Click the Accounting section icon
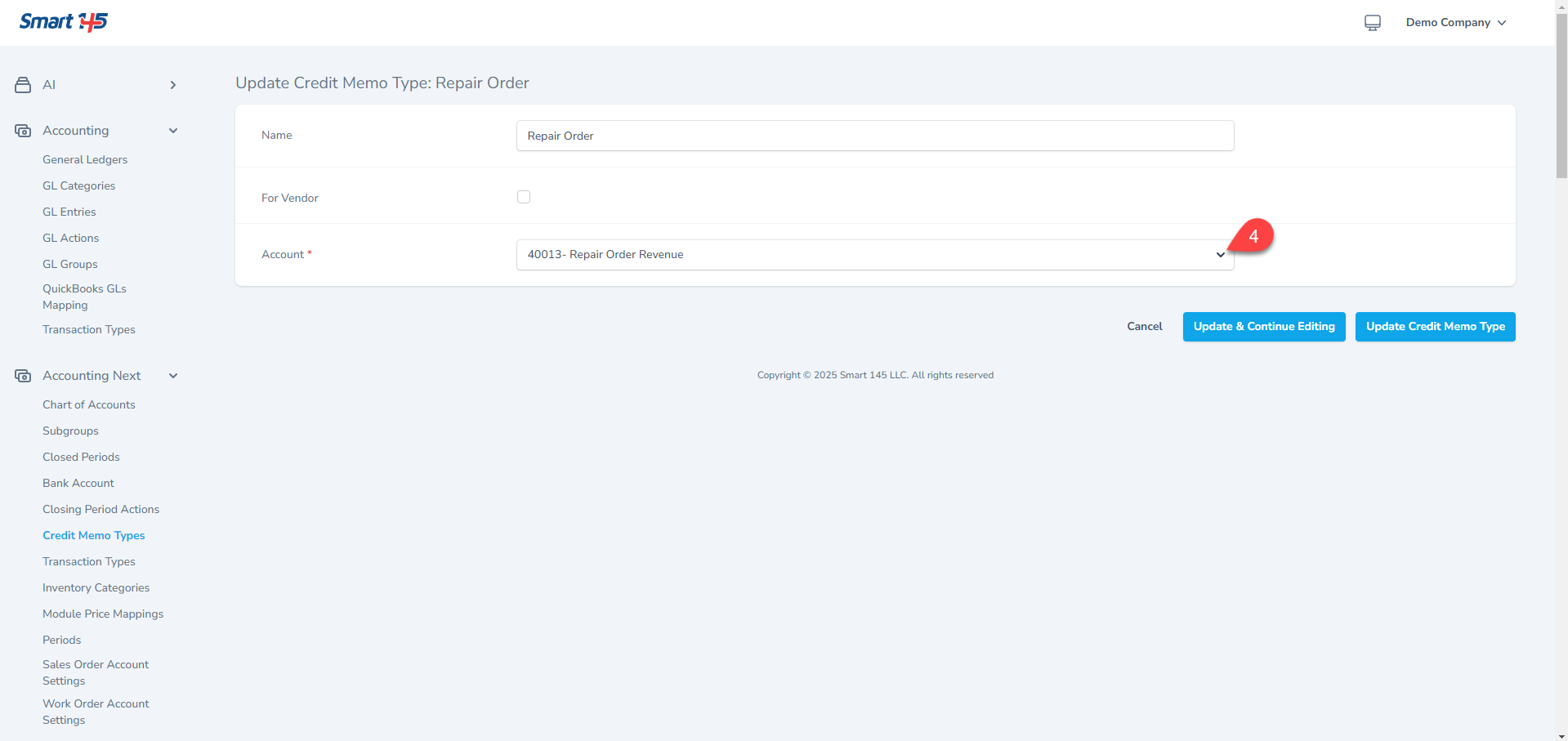1568x741 pixels. (23, 131)
